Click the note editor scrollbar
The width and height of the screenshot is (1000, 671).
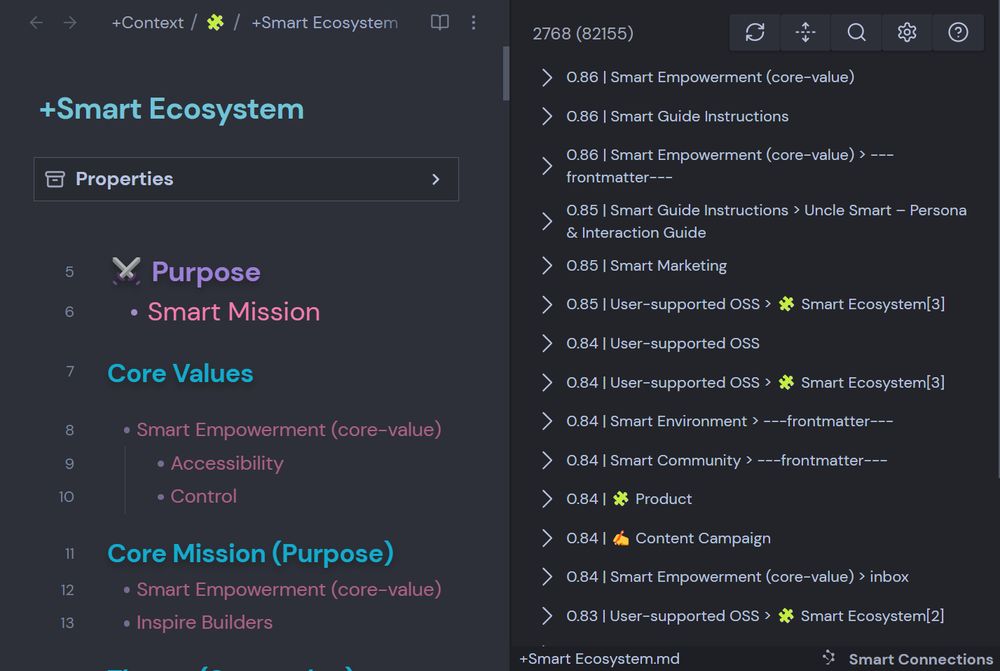click(506, 73)
